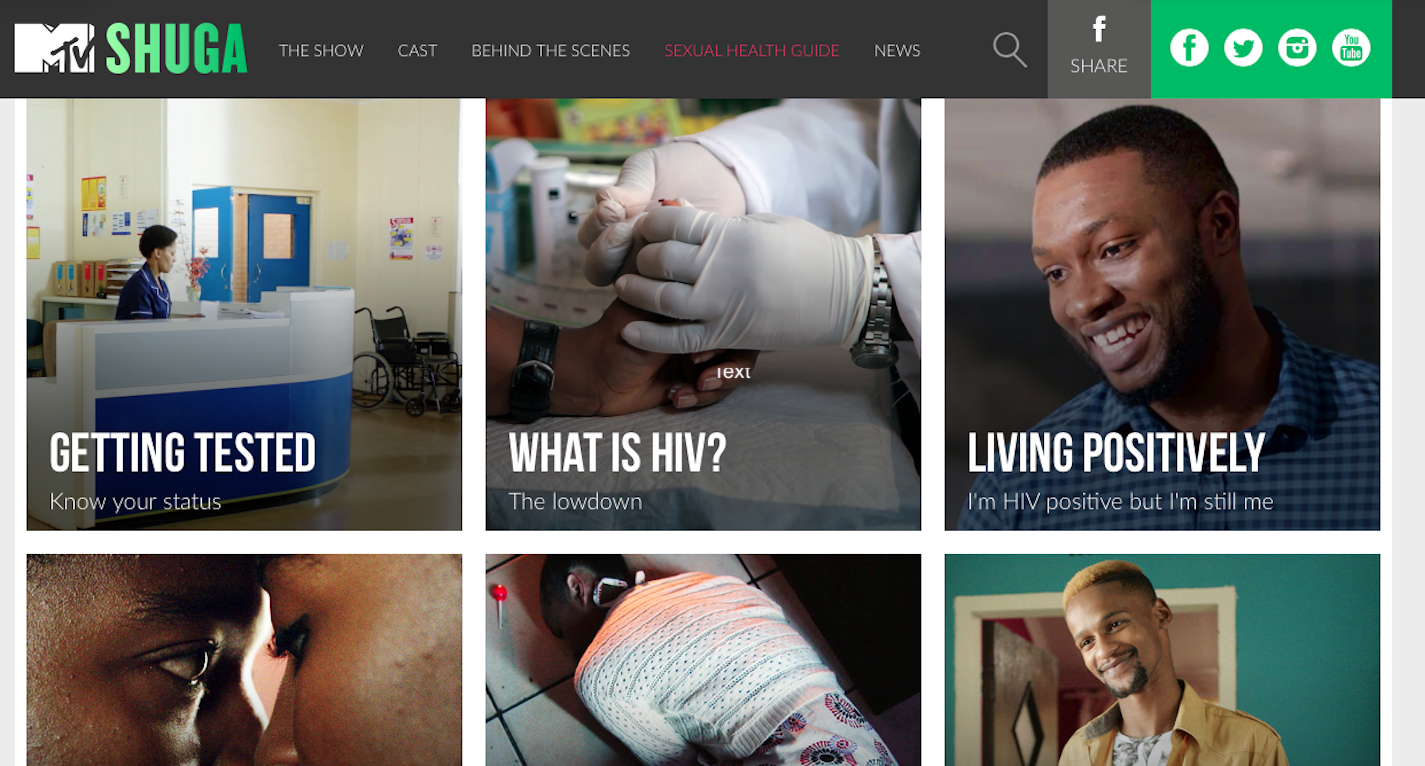Open the close-up couple faces thumbnail
The image size is (1425, 766).
click(x=244, y=660)
